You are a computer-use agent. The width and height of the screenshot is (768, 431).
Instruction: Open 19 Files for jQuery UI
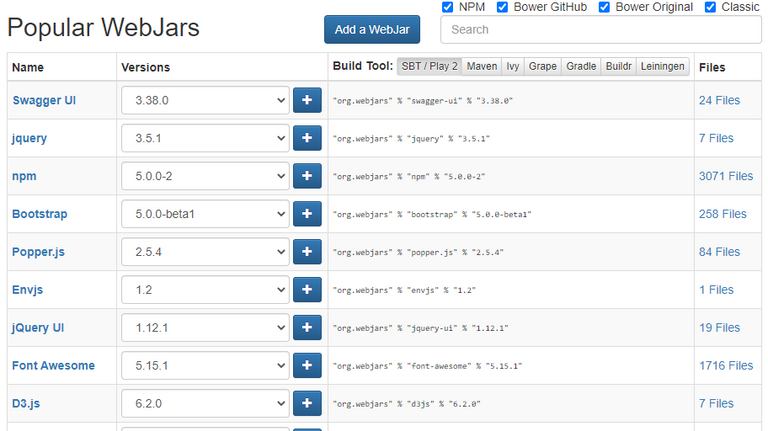719,328
